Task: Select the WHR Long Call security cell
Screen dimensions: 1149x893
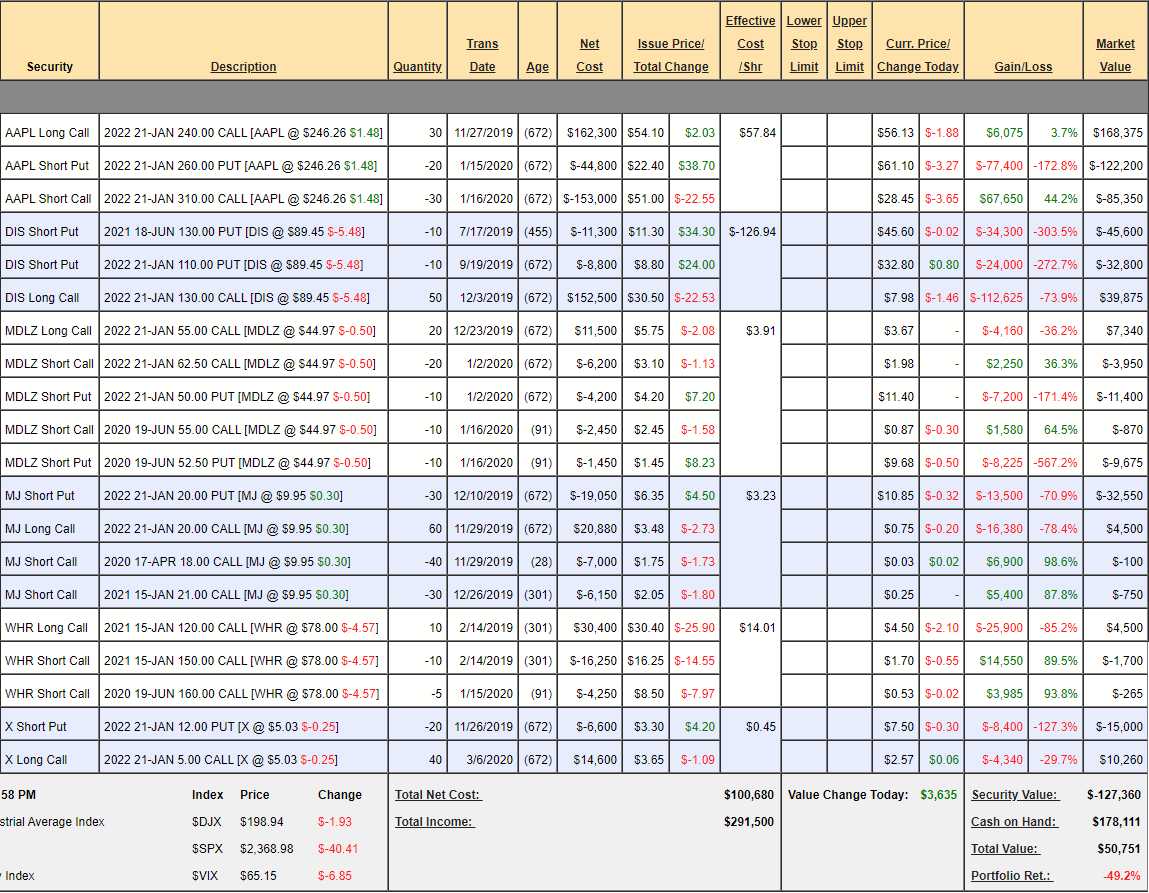Action: (x=47, y=628)
